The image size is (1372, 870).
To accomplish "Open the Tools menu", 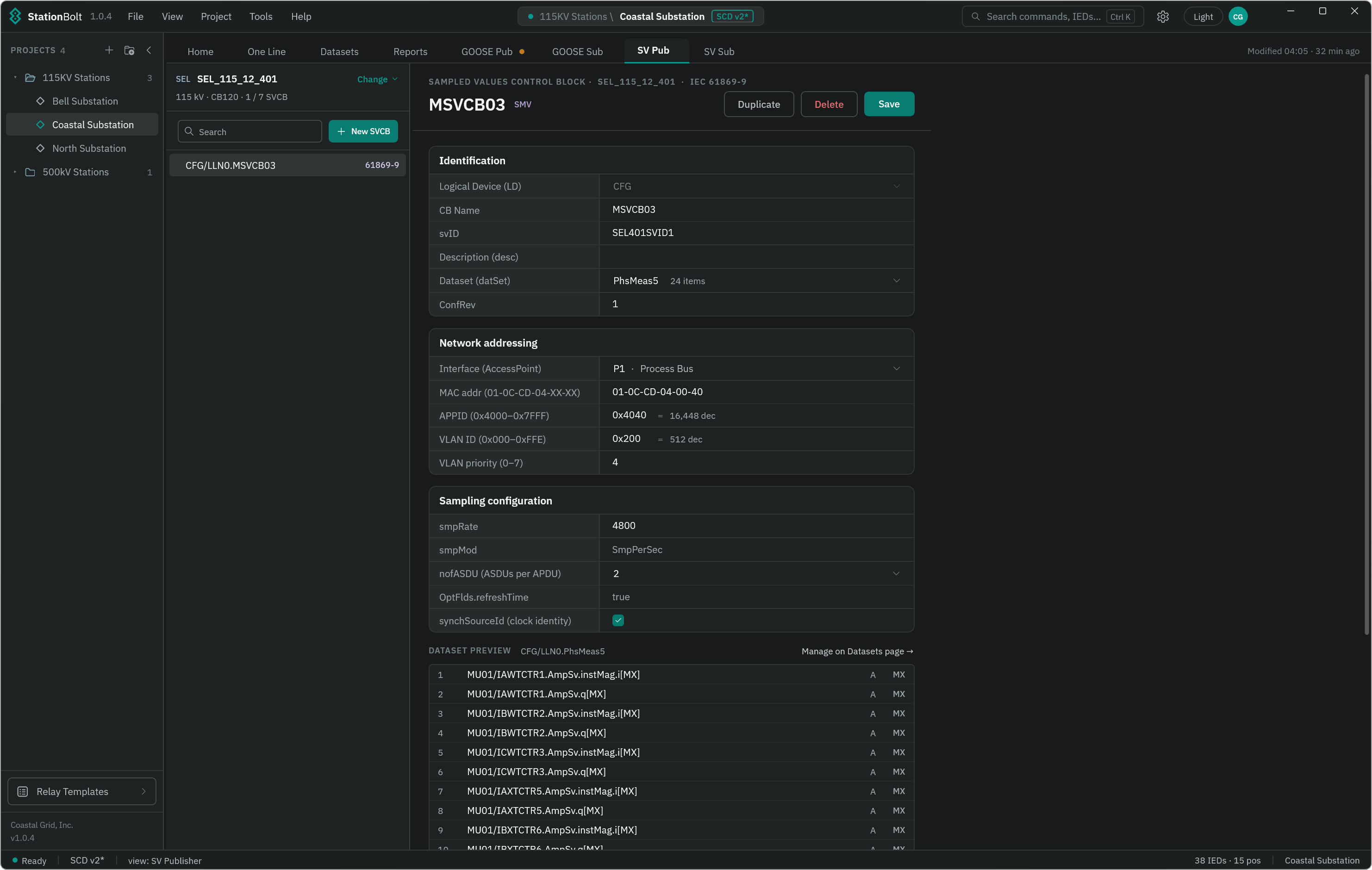I will click(261, 17).
